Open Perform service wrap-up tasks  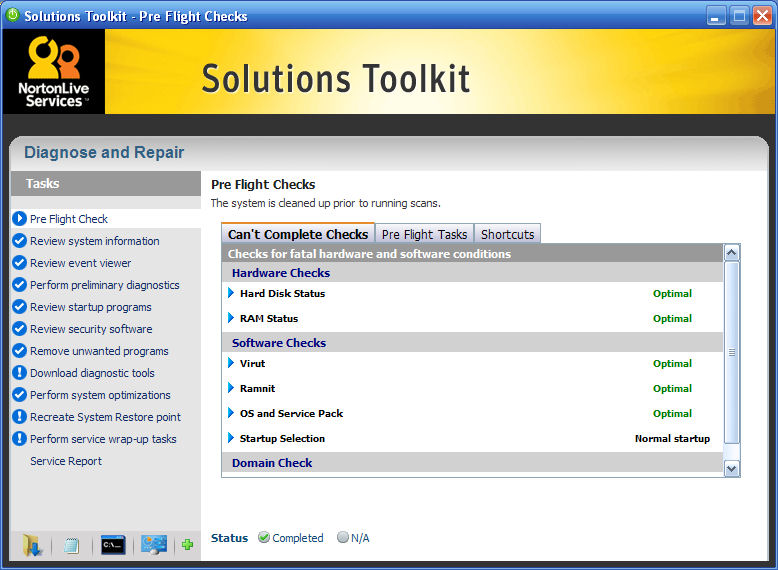point(103,439)
